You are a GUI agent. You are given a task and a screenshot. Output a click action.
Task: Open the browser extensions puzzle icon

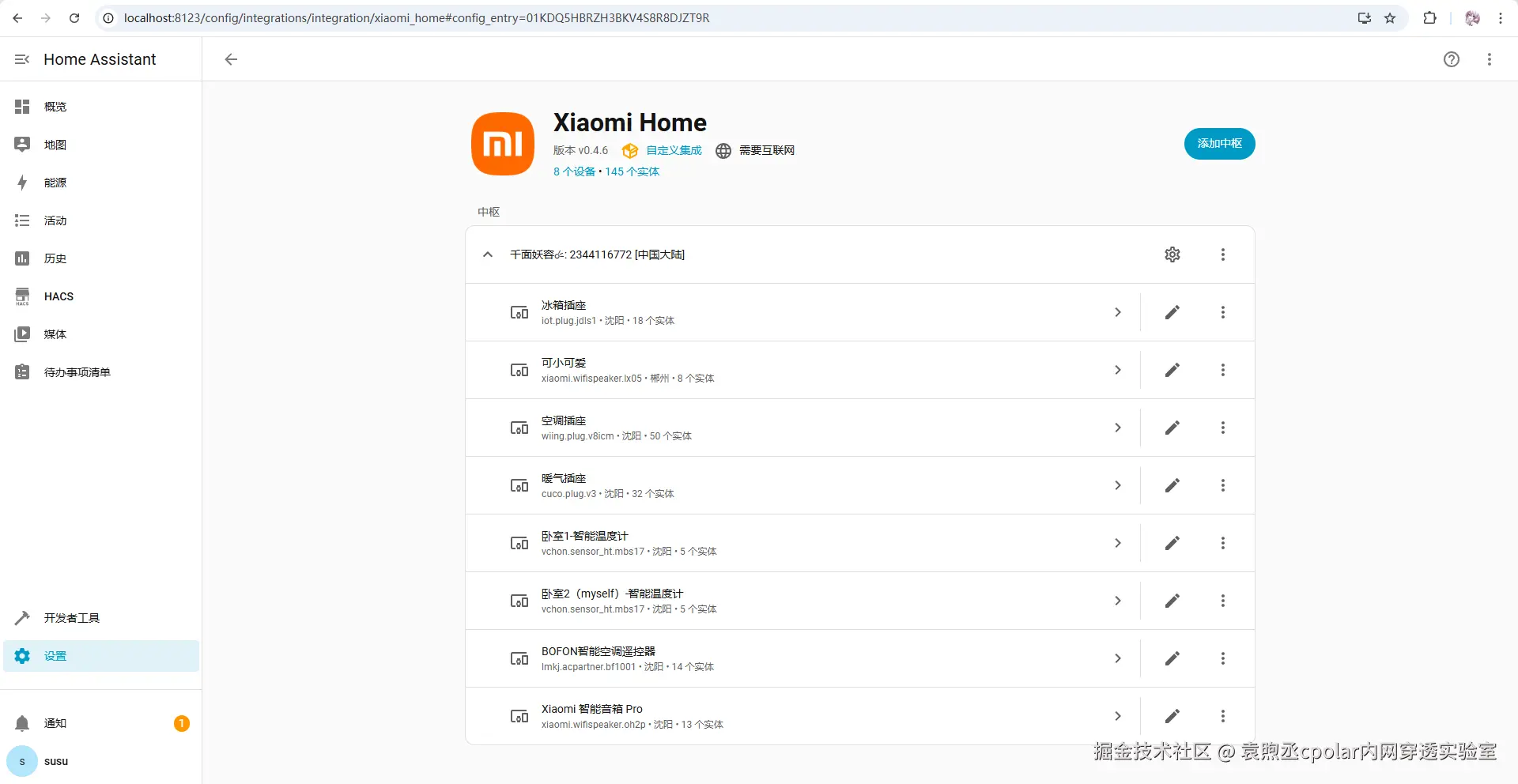tap(1430, 18)
